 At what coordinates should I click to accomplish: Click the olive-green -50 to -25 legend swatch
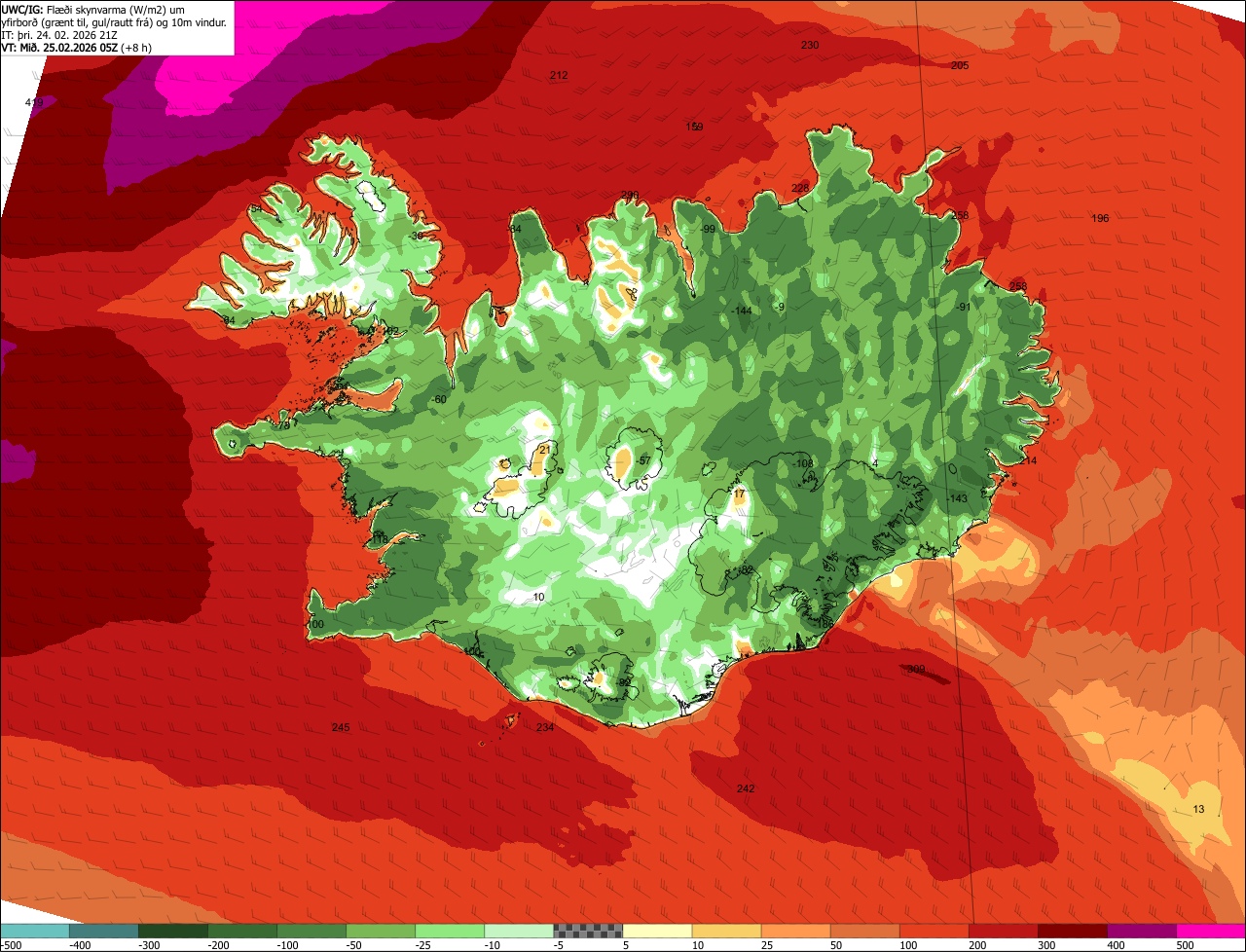tap(381, 930)
